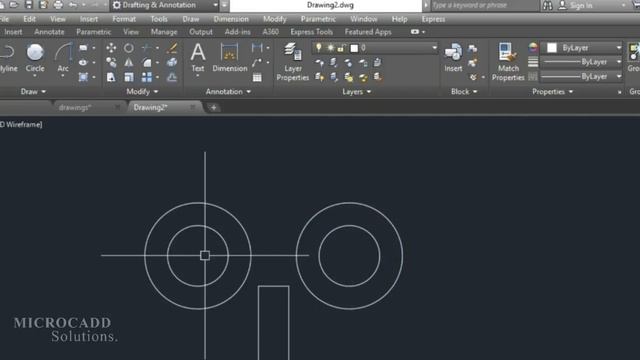Click the Trim tool icon

point(147,48)
